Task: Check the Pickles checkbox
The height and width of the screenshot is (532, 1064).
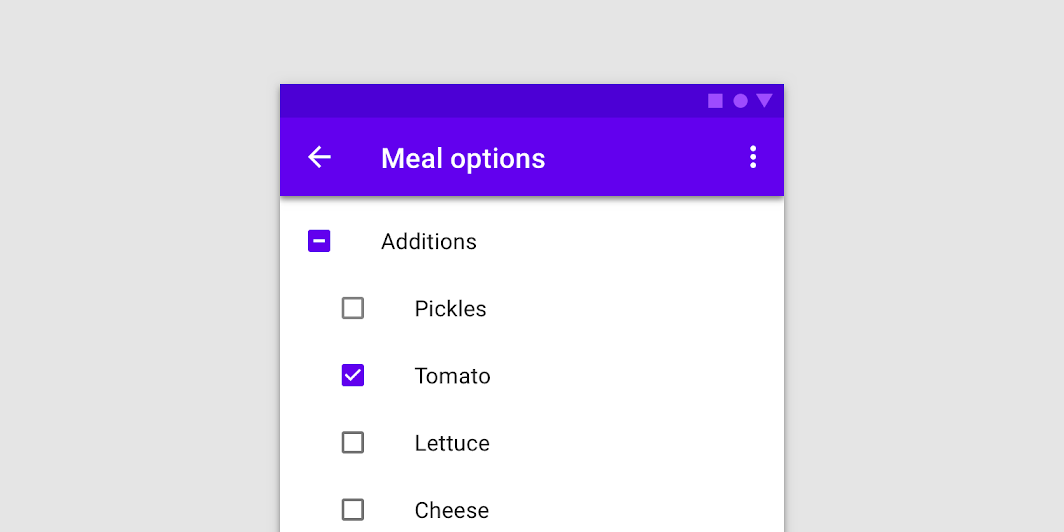Action: tap(353, 308)
